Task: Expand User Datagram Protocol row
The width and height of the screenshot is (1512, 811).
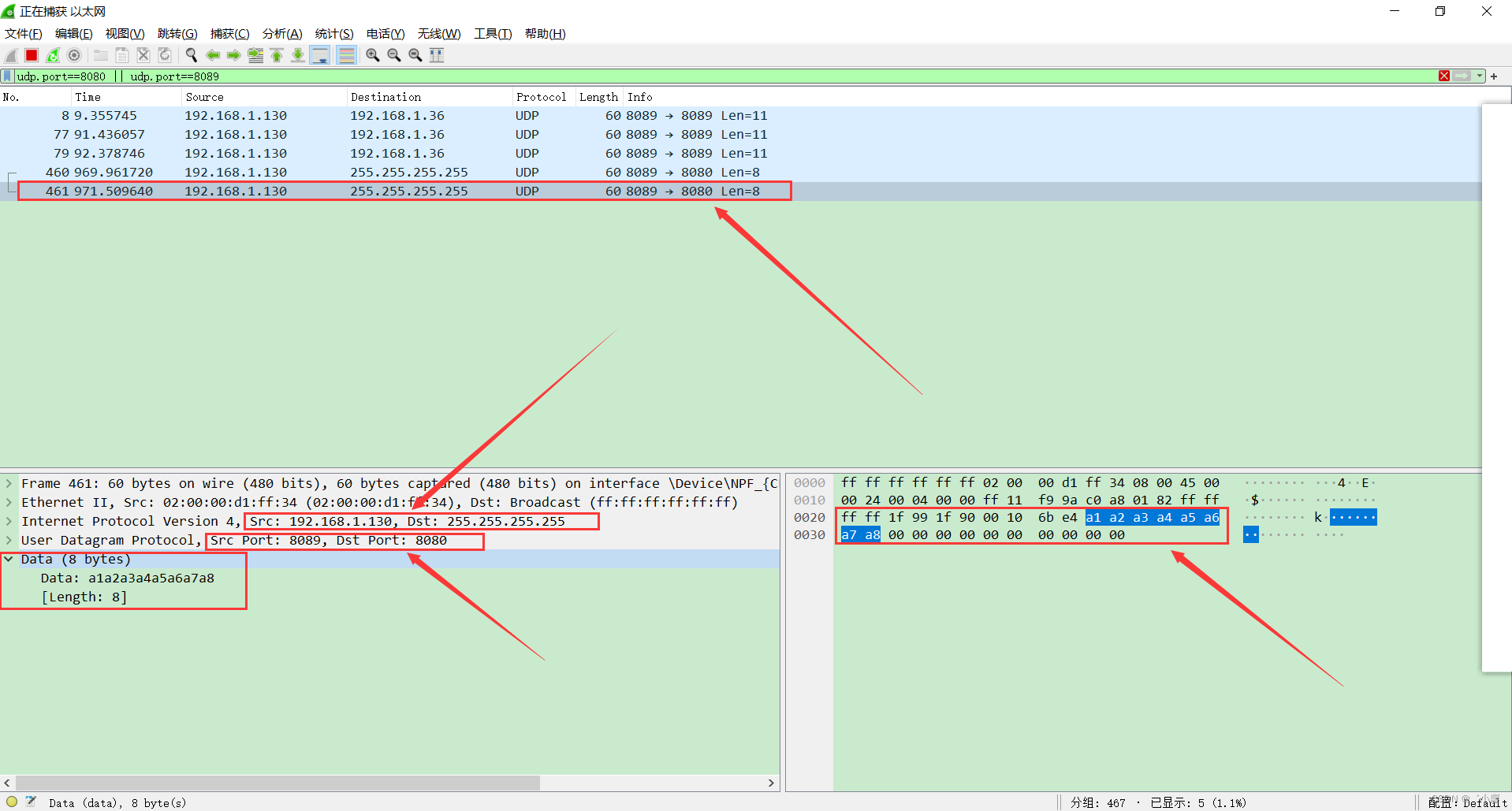Action: [9, 541]
